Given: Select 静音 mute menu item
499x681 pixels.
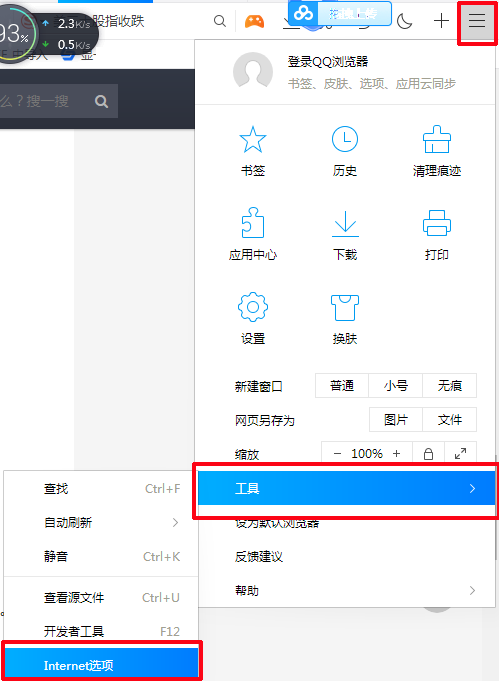Looking at the screenshot, I should 101,556.
